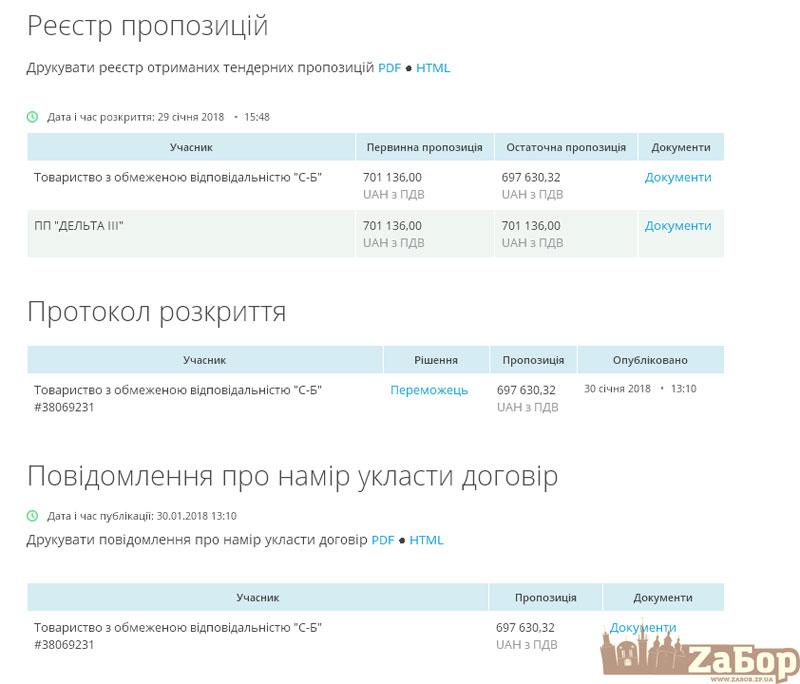Image resolution: width=800 pixels, height=684 pixels.
Task: Click the clock icon near disclosure date
Action: (x=31, y=115)
